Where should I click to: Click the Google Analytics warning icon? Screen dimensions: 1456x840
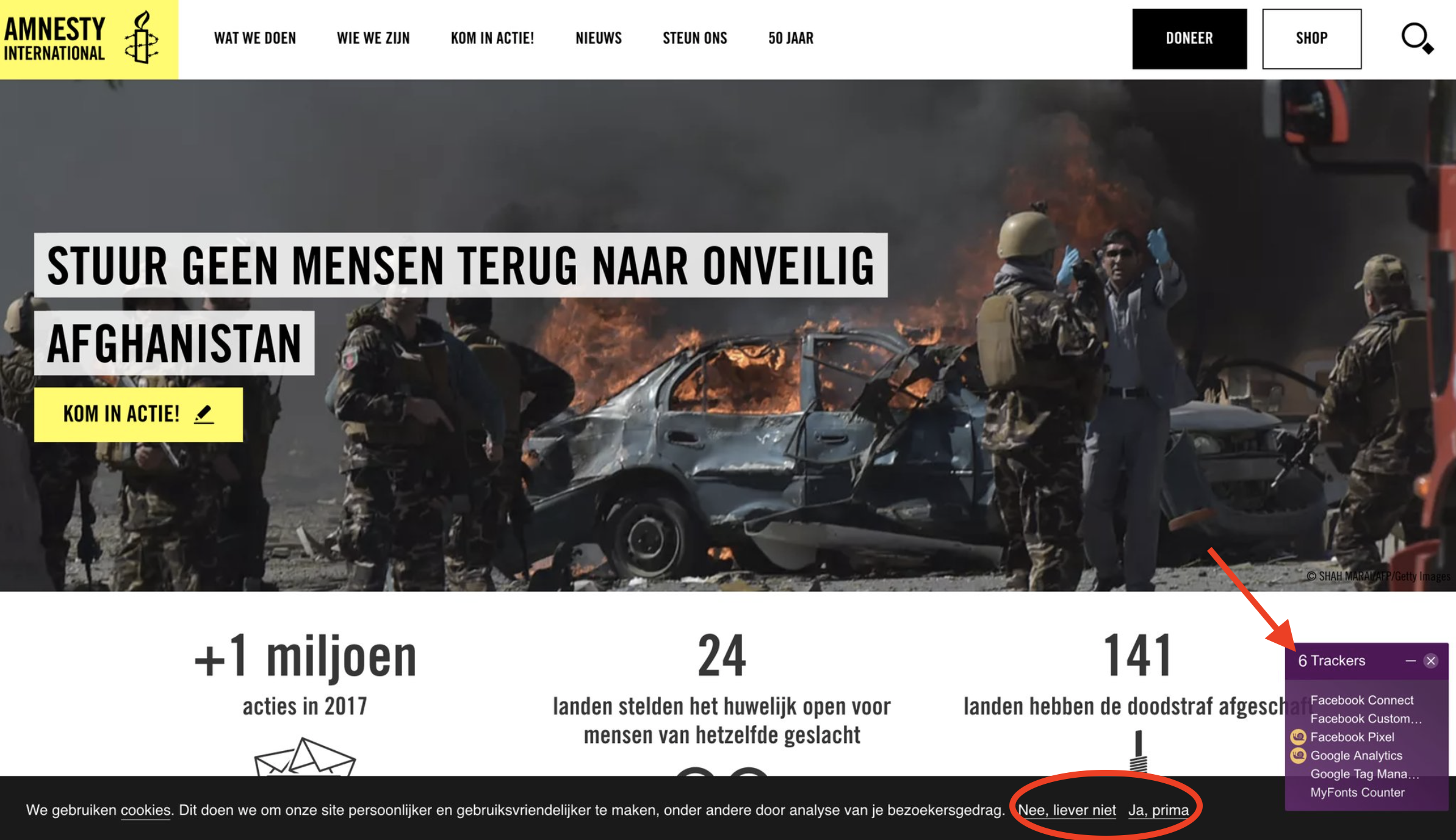click(1299, 756)
